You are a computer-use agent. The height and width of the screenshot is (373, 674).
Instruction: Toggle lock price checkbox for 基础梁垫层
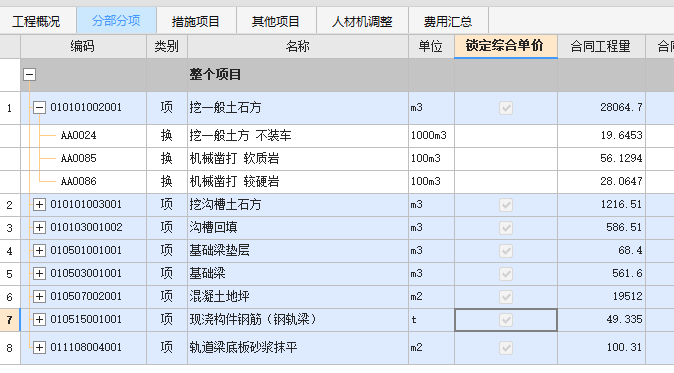click(506, 251)
